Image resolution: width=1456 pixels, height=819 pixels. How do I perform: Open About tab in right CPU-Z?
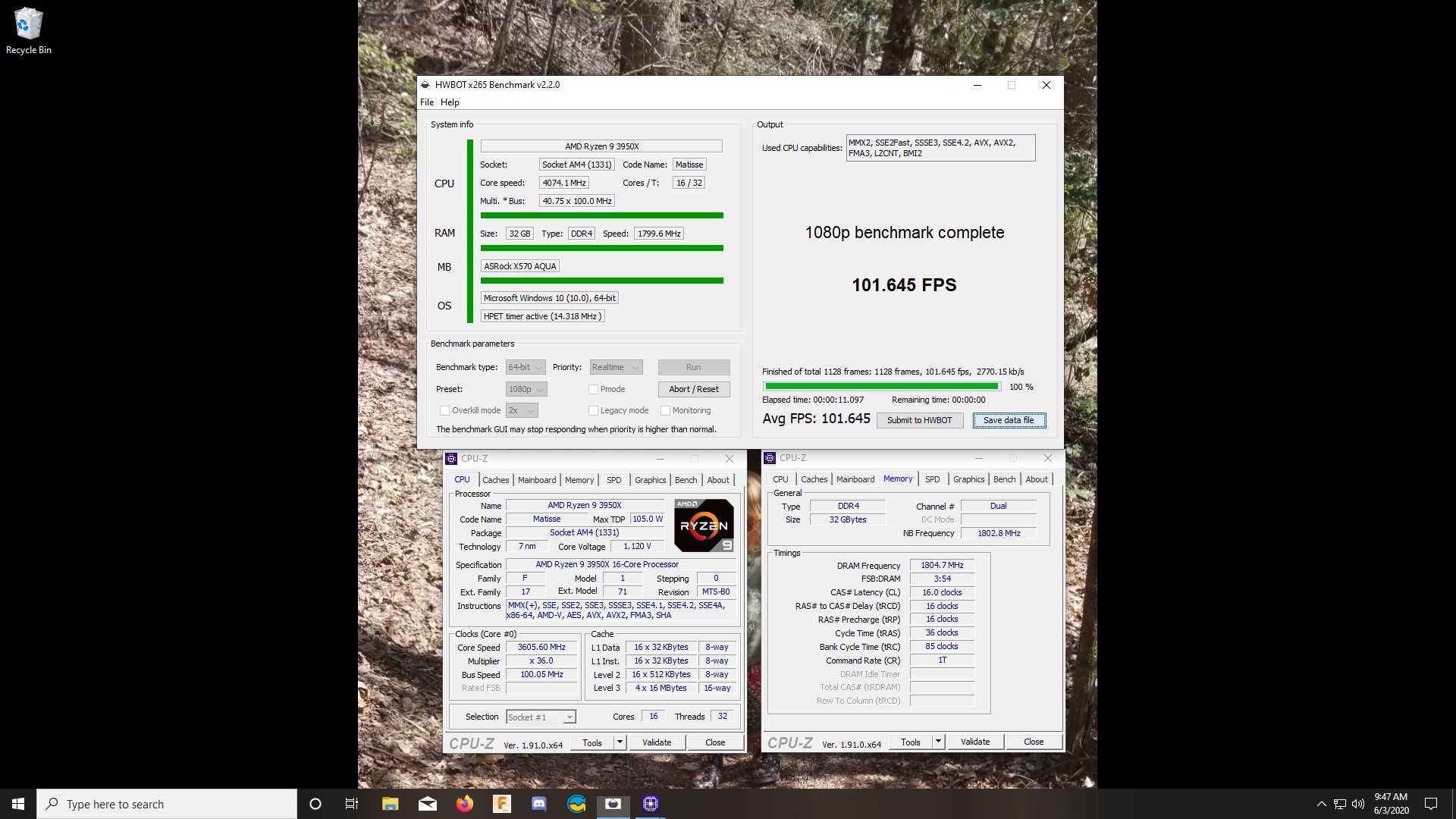pyautogui.click(x=1037, y=479)
